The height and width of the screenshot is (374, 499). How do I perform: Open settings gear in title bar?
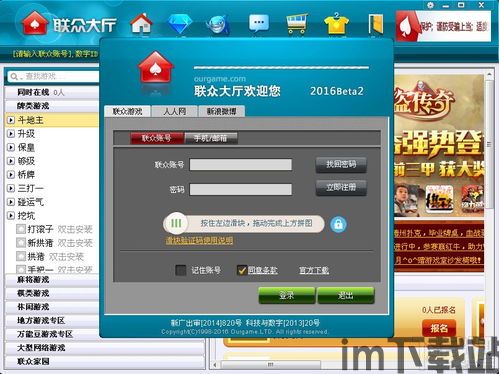click(430, 5)
